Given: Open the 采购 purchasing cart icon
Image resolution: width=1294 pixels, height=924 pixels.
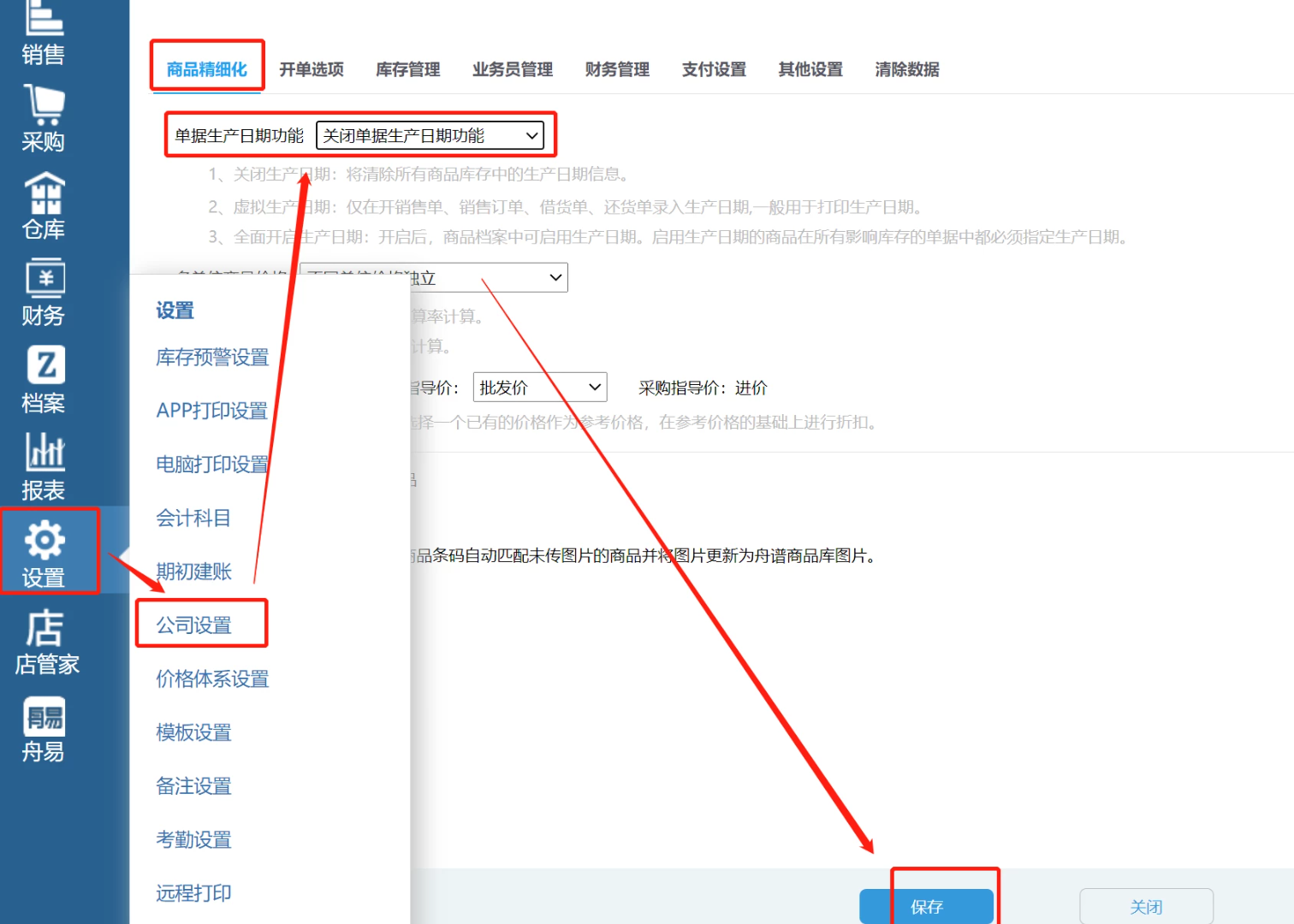Looking at the screenshot, I should 43,118.
